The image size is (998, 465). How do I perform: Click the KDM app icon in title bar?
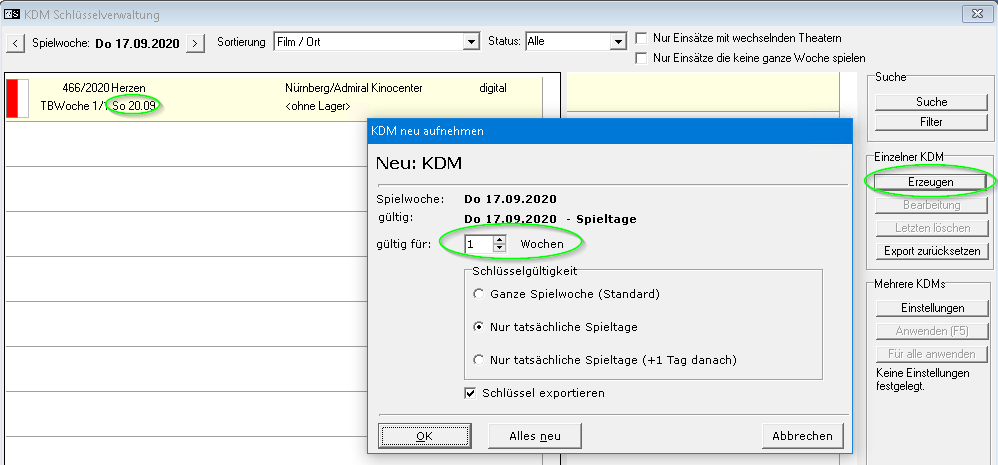[x=13, y=14]
